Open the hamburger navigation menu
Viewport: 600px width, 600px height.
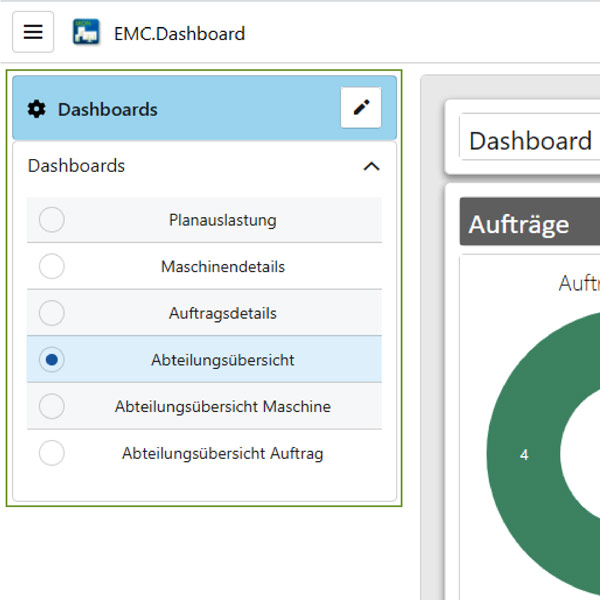click(33, 32)
